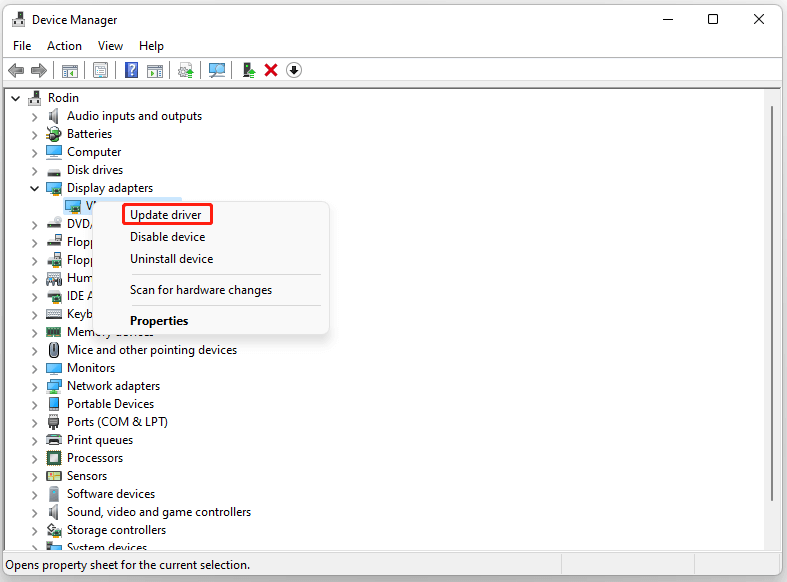Collapse the Rodin root node
The width and height of the screenshot is (787, 582).
pos(16,98)
